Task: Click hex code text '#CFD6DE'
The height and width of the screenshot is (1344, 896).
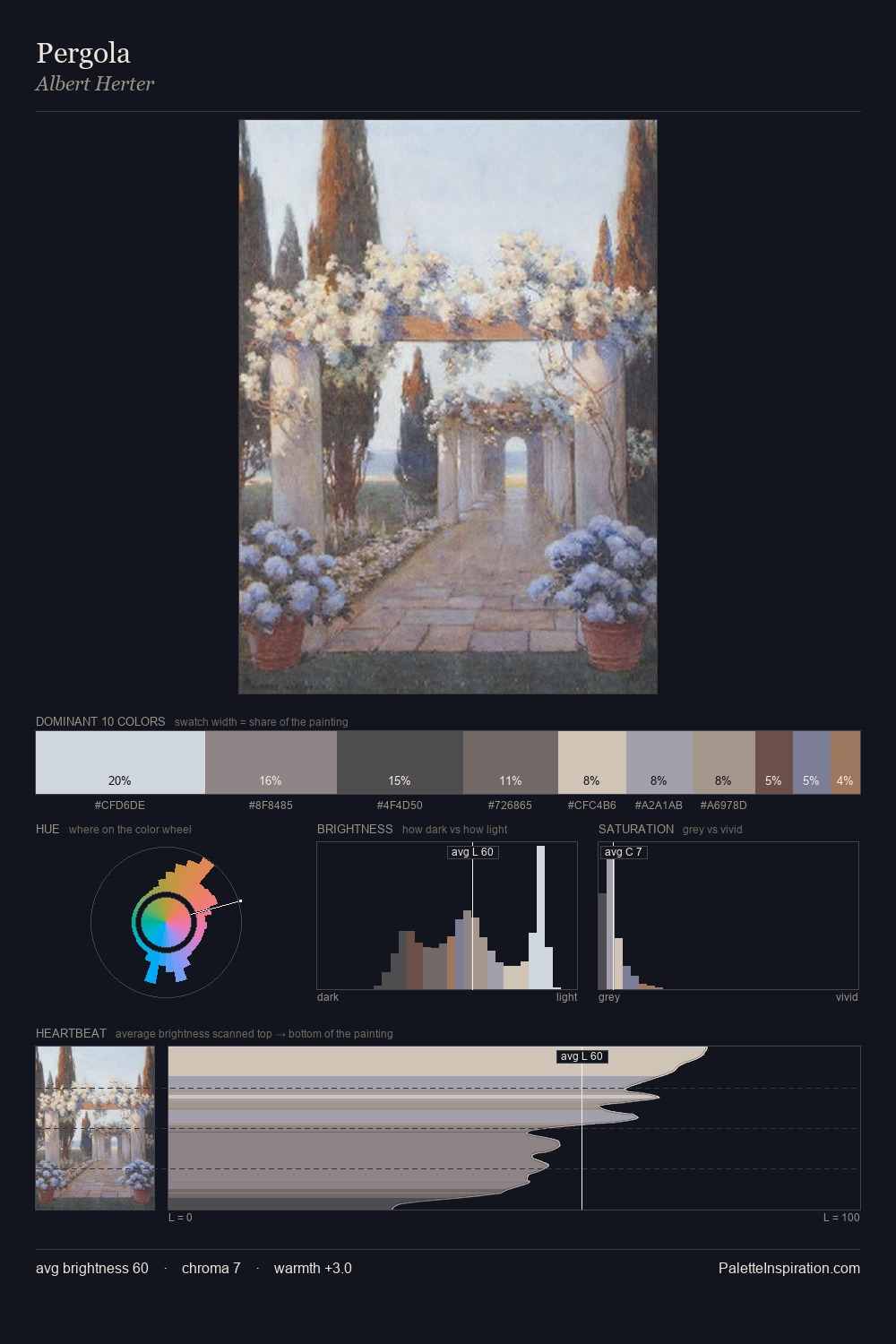Action: click(x=120, y=806)
